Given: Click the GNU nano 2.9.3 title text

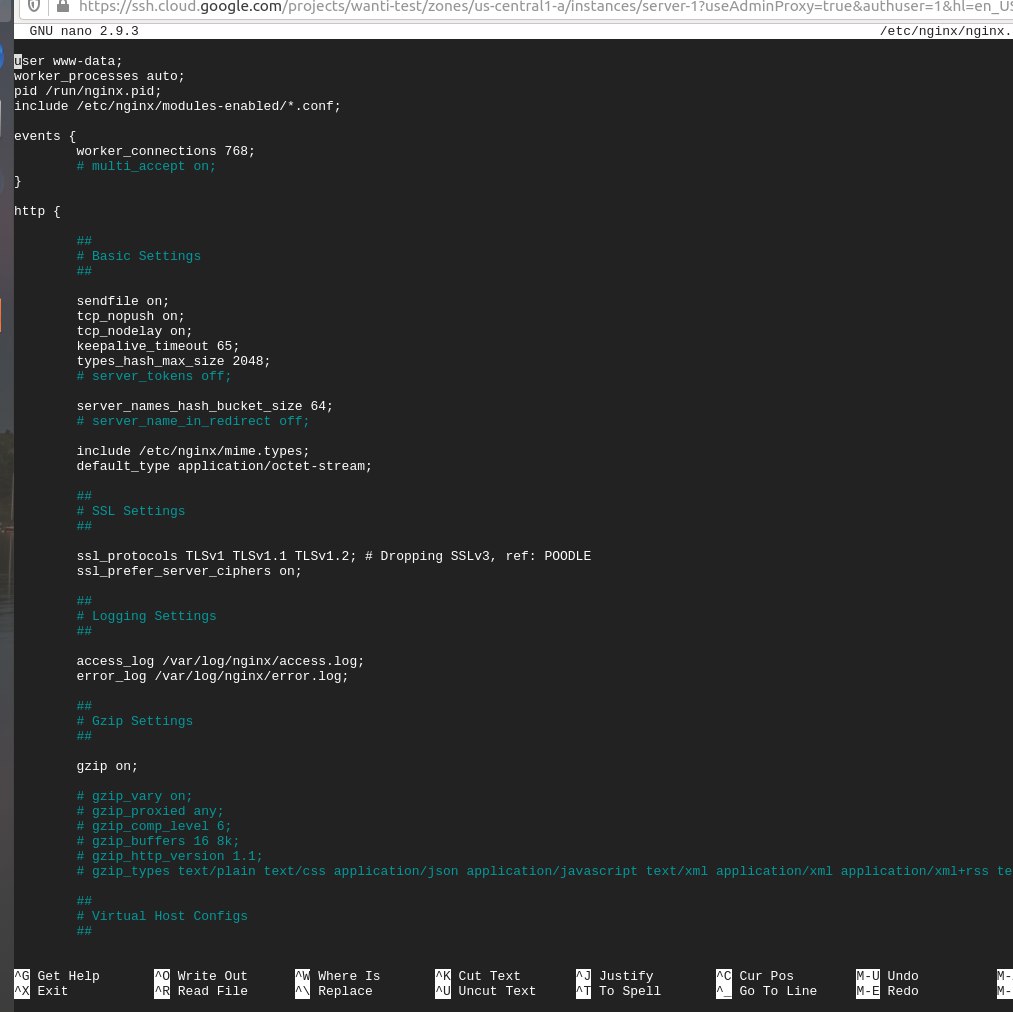Looking at the screenshot, I should (84, 31).
